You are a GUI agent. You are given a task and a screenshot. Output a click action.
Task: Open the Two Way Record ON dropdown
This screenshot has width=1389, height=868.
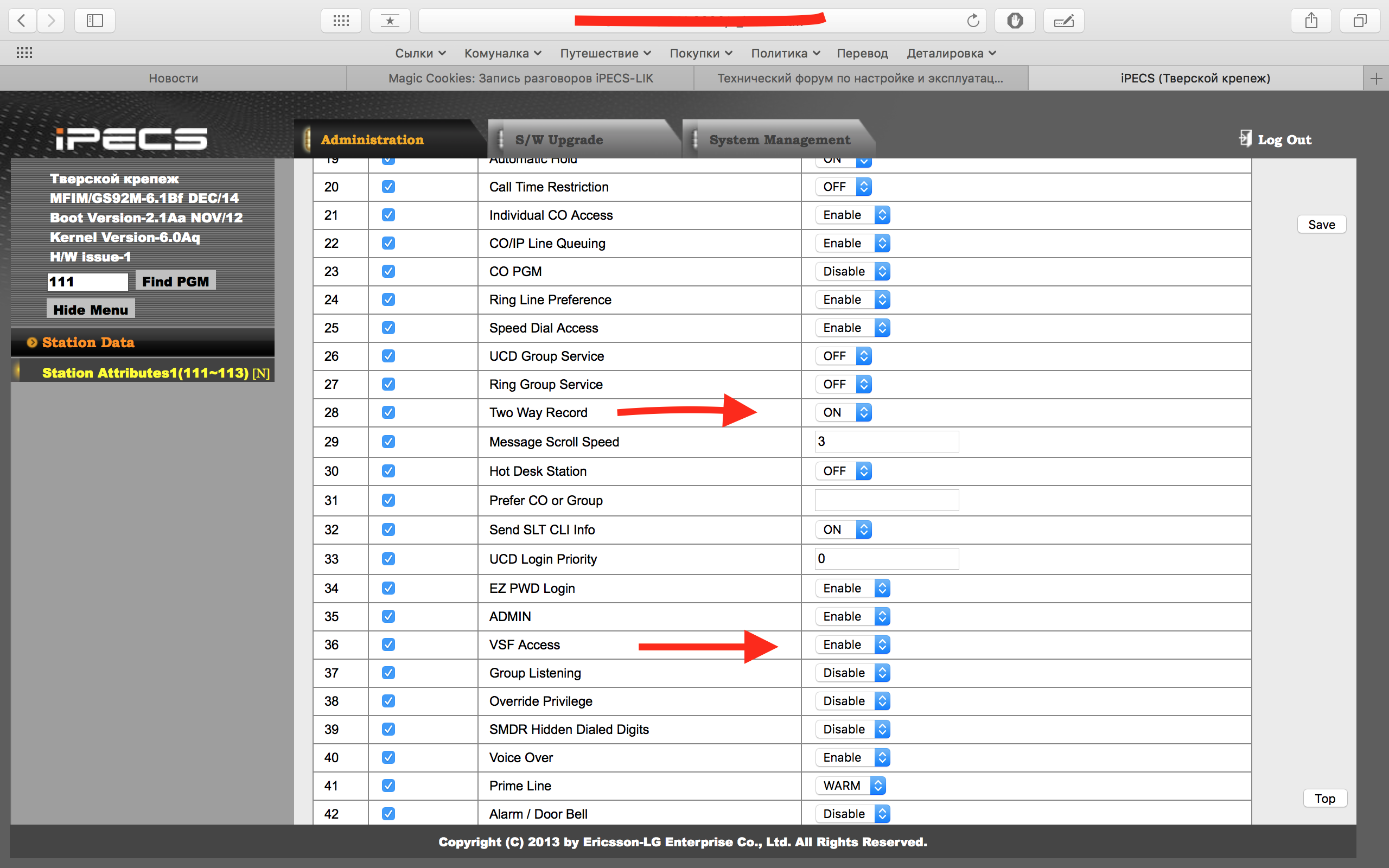[x=843, y=412]
